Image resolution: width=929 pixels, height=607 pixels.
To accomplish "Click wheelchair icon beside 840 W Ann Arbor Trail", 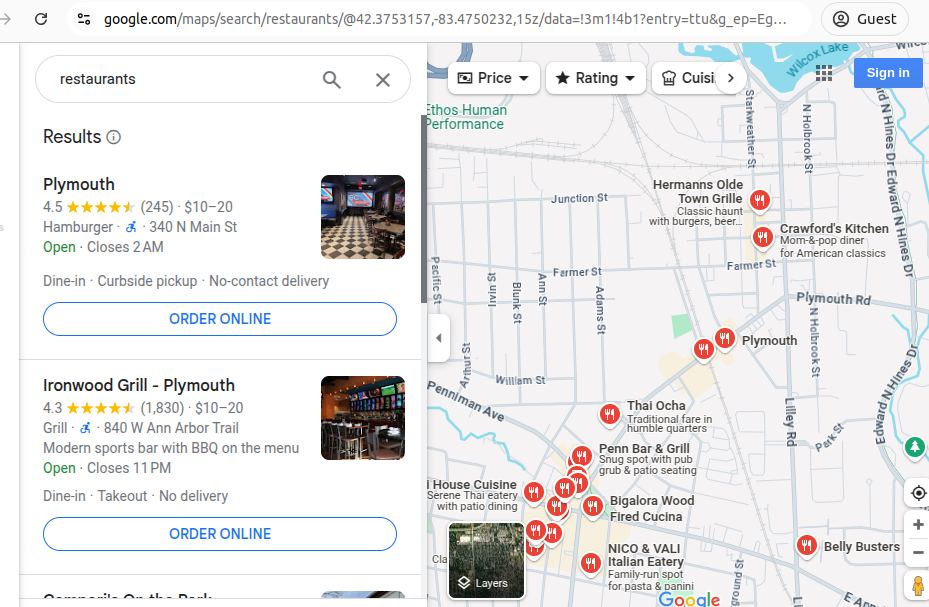I will tap(86, 427).
